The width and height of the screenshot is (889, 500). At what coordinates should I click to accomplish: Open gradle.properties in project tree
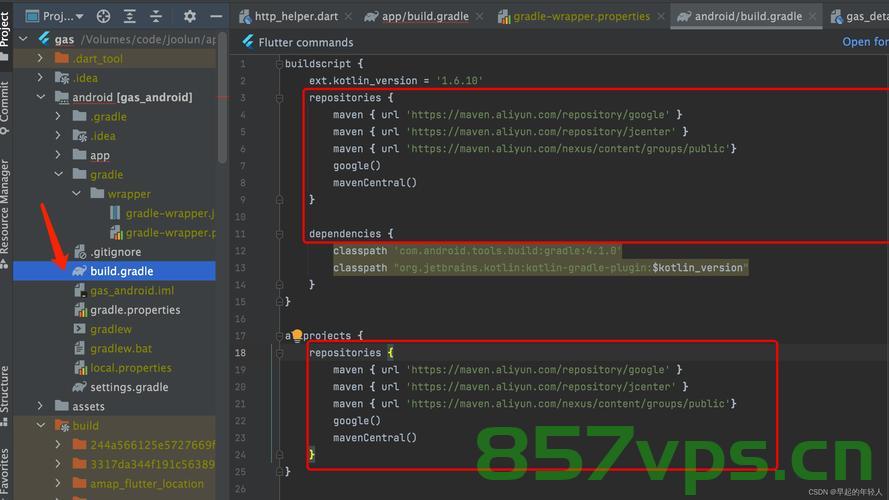(x=128, y=310)
